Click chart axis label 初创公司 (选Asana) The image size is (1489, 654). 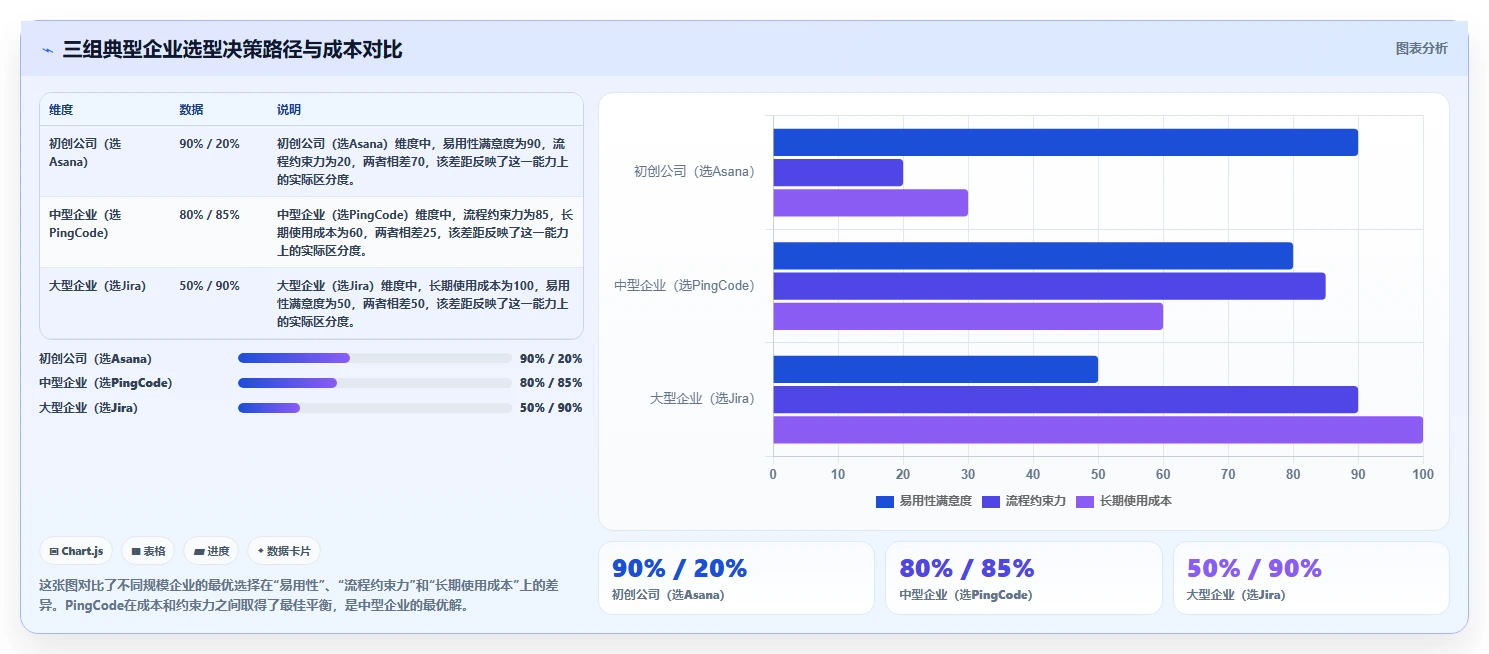tap(694, 172)
